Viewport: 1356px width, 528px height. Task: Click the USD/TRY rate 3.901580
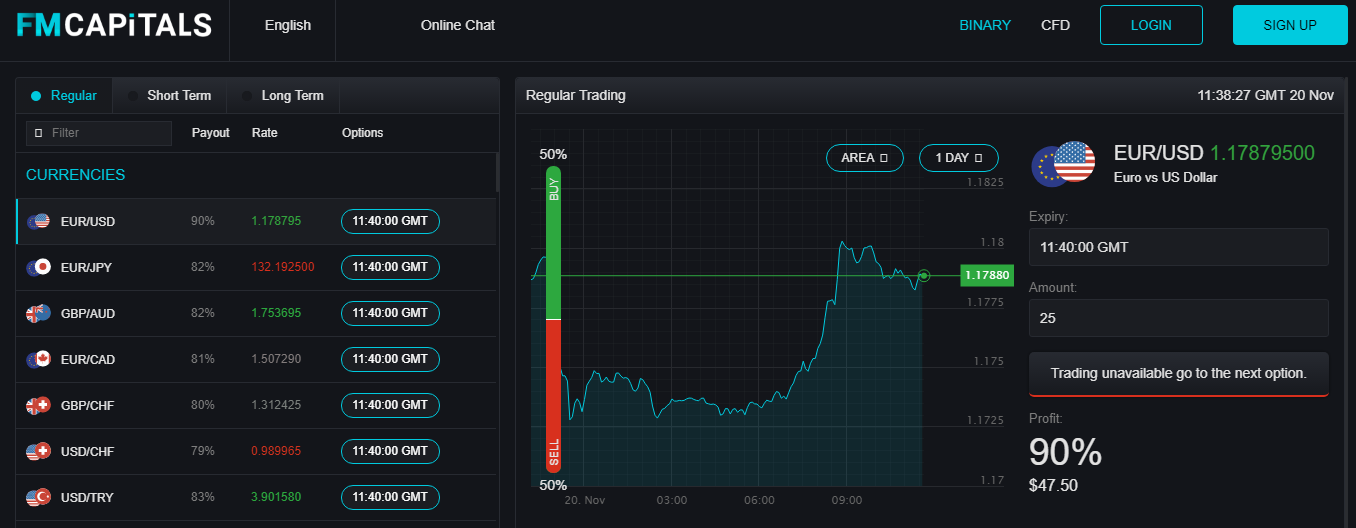coord(276,497)
